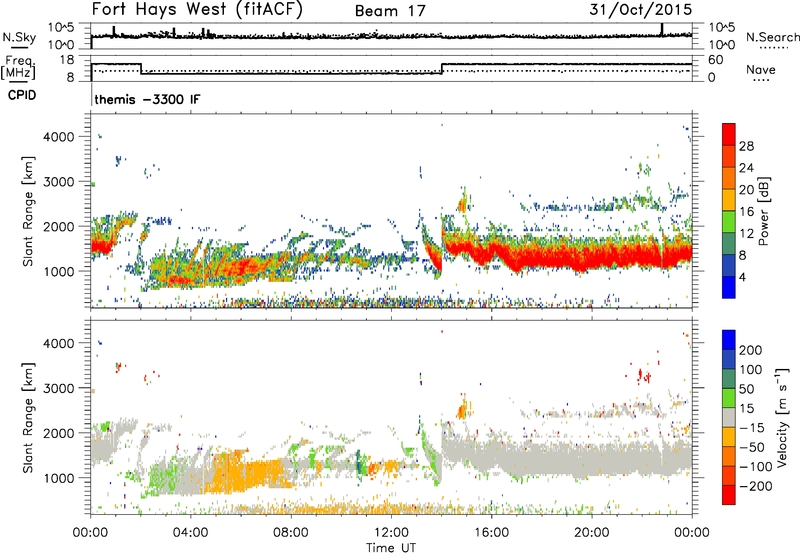Click the "12:00" time tick label

coord(391,533)
